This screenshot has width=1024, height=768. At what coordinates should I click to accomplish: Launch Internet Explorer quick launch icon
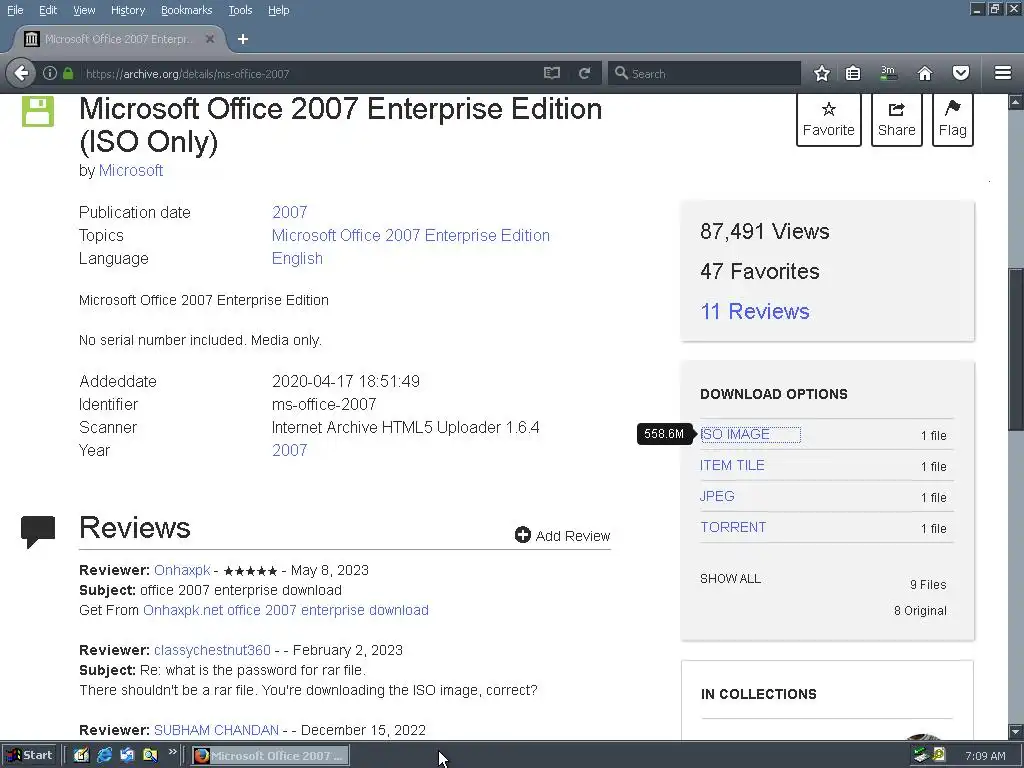pyautogui.click(x=104, y=755)
